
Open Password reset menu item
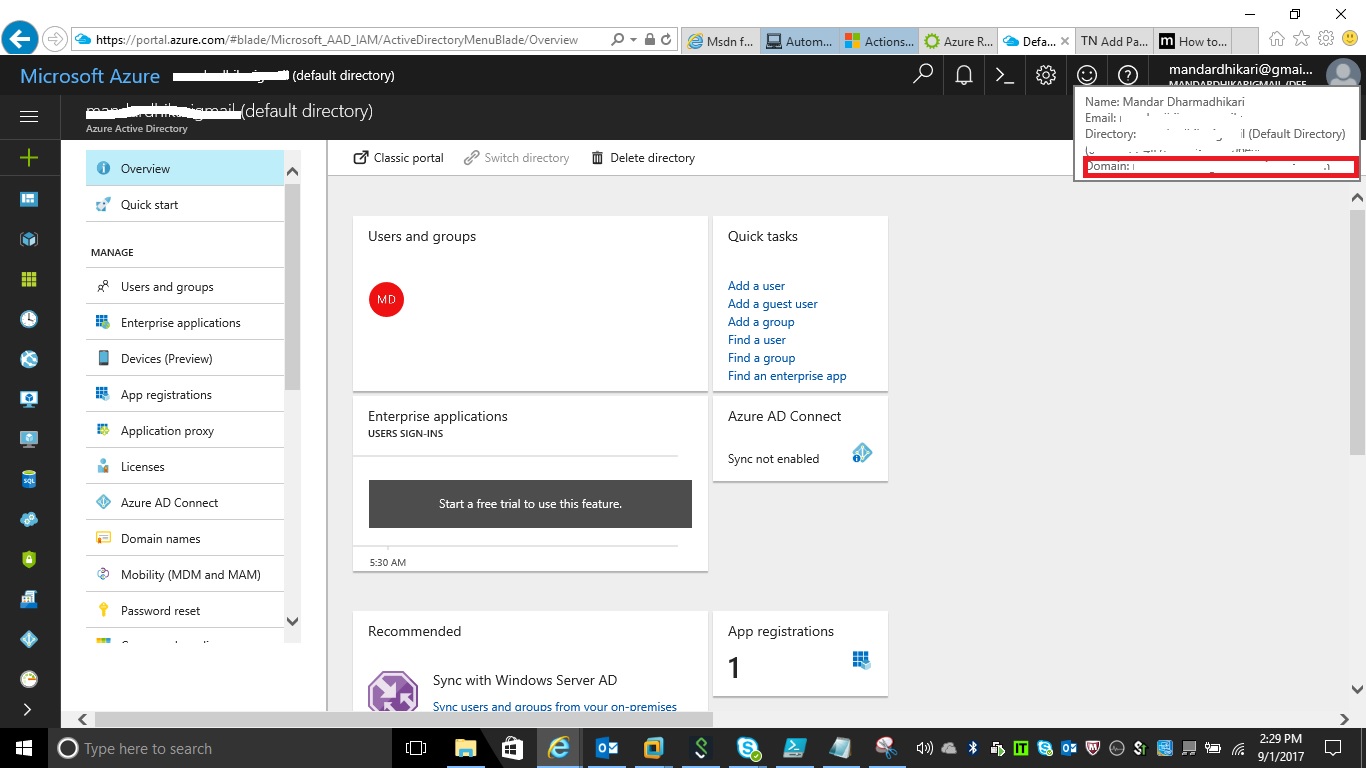click(x=185, y=610)
